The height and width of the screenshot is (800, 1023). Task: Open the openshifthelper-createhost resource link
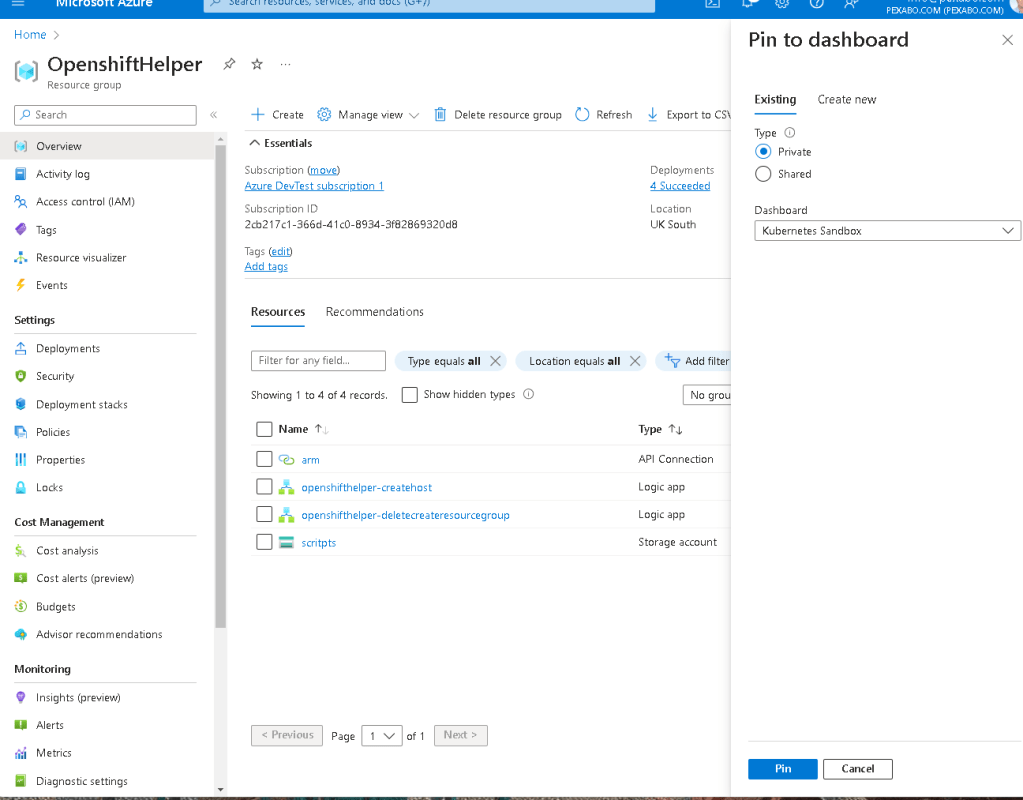click(367, 487)
